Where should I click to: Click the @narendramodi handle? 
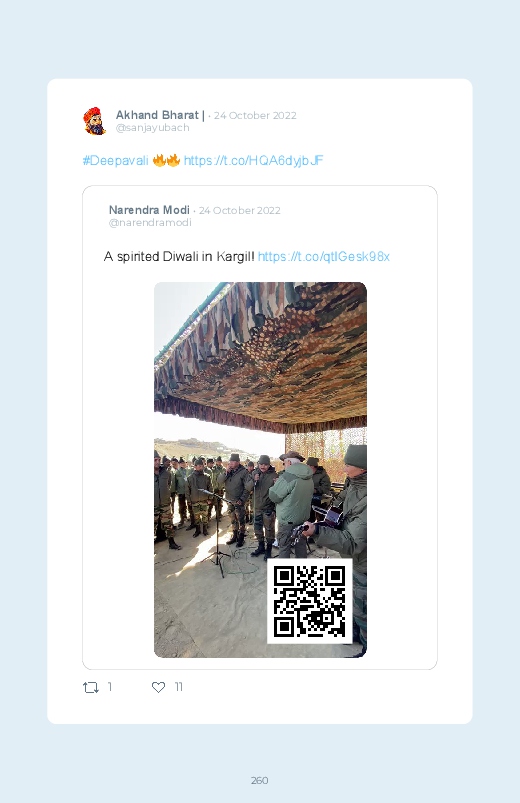pyautogui.click(x=150, y=223)
